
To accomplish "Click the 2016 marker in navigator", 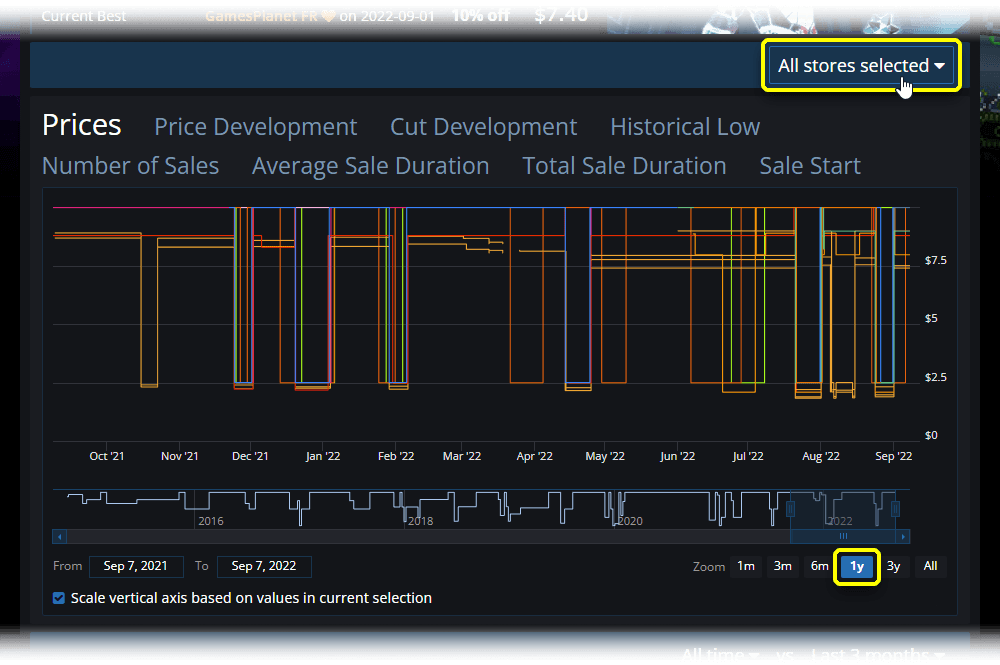I will coord(210,521).
